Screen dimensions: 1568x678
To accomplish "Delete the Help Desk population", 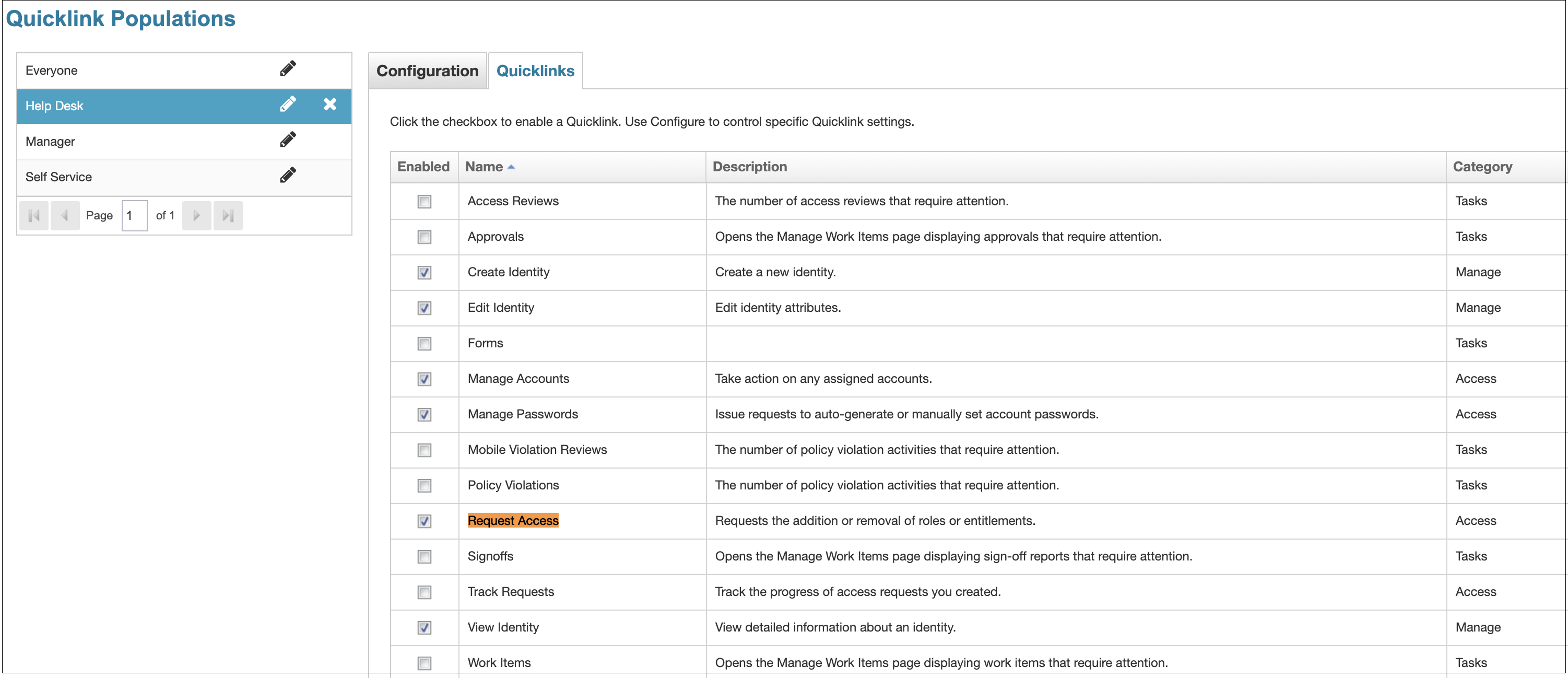I will pos(330,105).
